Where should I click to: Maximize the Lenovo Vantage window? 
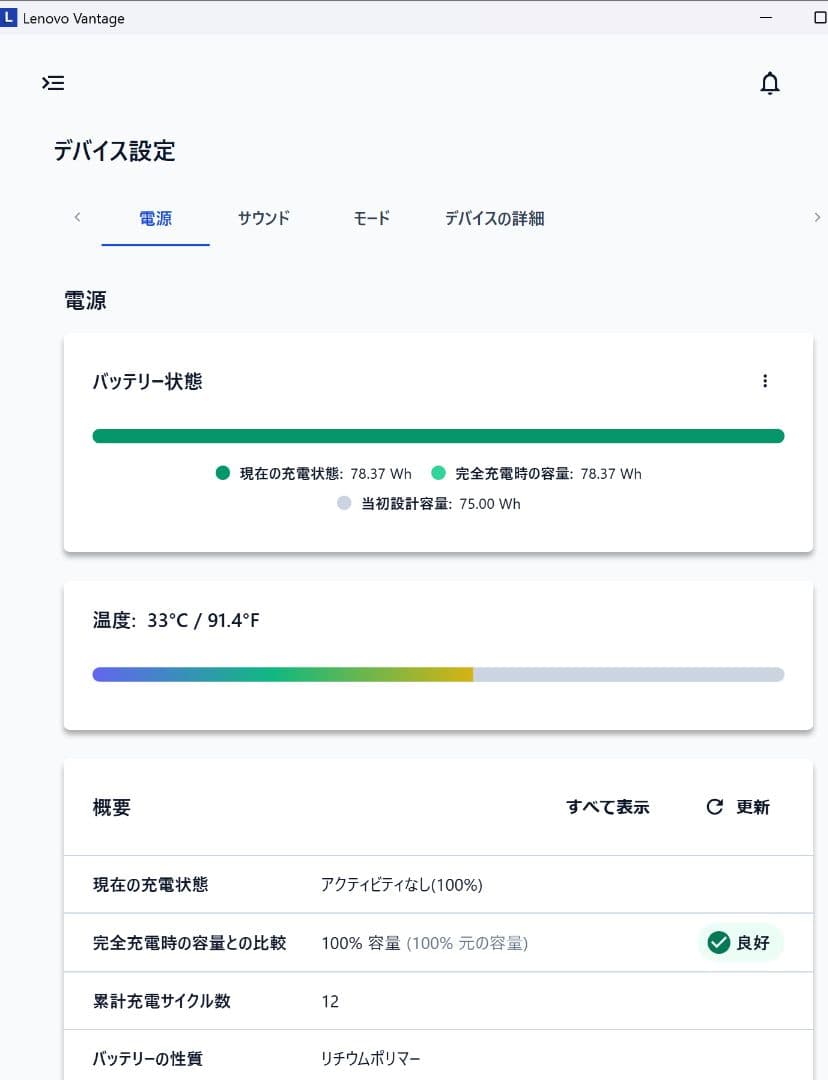tap(820, 18)
